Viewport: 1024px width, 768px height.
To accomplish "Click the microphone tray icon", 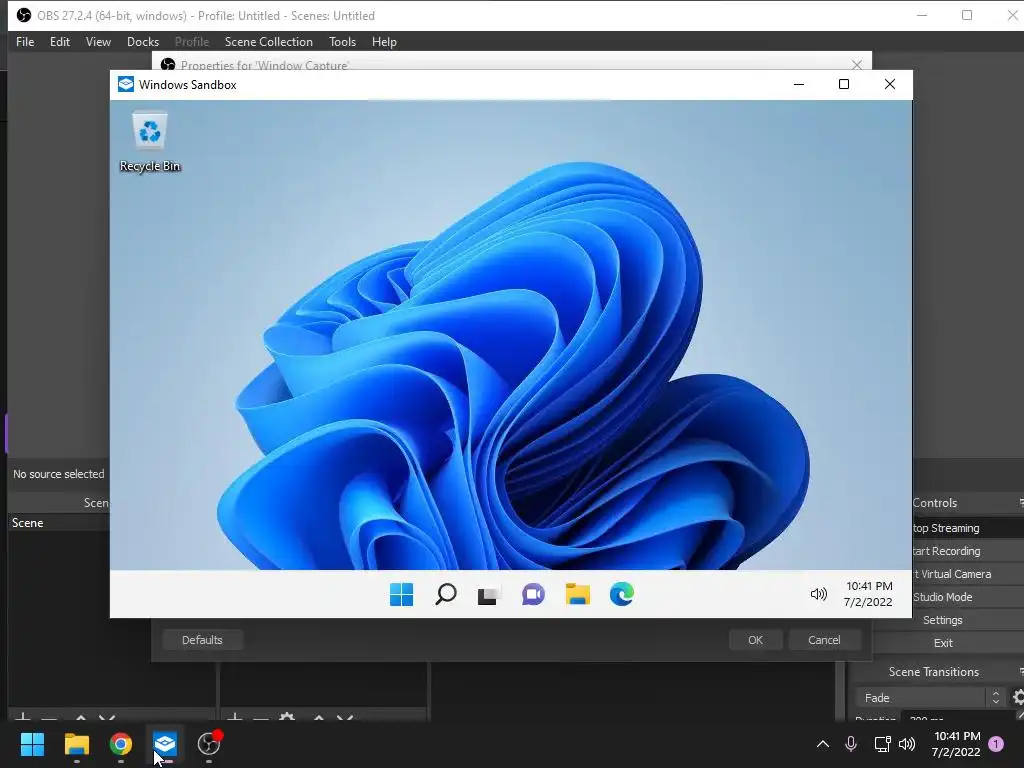I will [x=851, y=744].
